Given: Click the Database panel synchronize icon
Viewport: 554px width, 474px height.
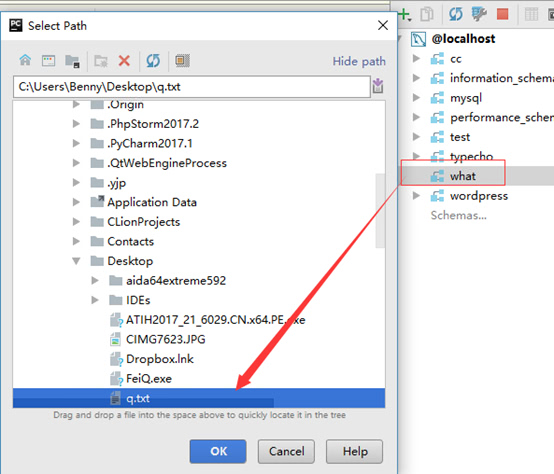Looking at the screenshot, I should pyautogui.click(x=455, y=14).
